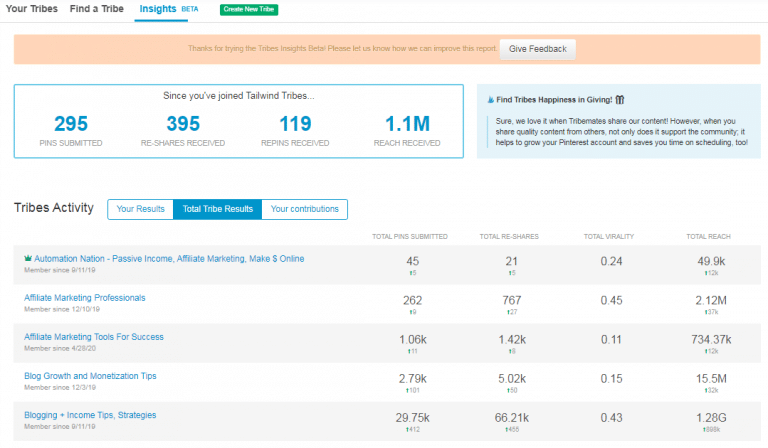This screenshot has width=768, height=448.
Task: Click the Give Feedback button
Action: click(537, 49)
